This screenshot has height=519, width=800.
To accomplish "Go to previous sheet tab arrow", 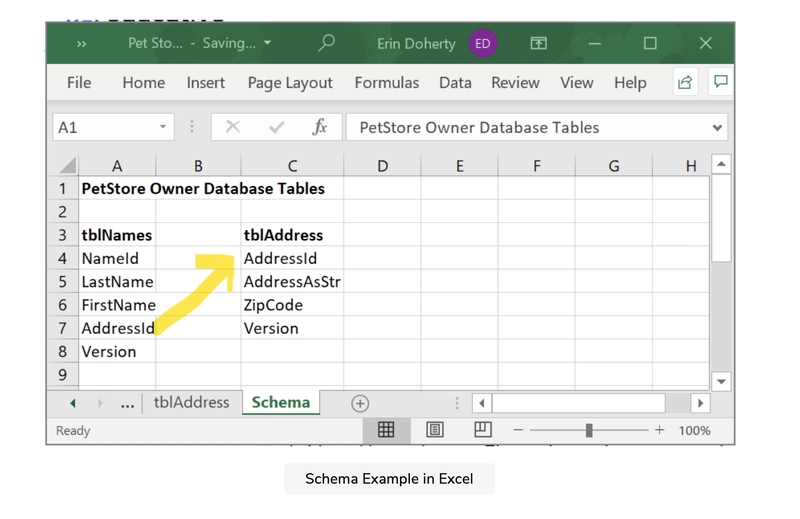I will coord(72,403).
